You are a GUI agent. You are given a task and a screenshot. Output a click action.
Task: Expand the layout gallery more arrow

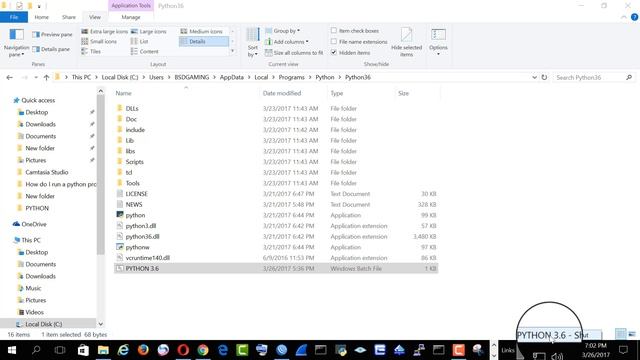(x=233, y=51)
